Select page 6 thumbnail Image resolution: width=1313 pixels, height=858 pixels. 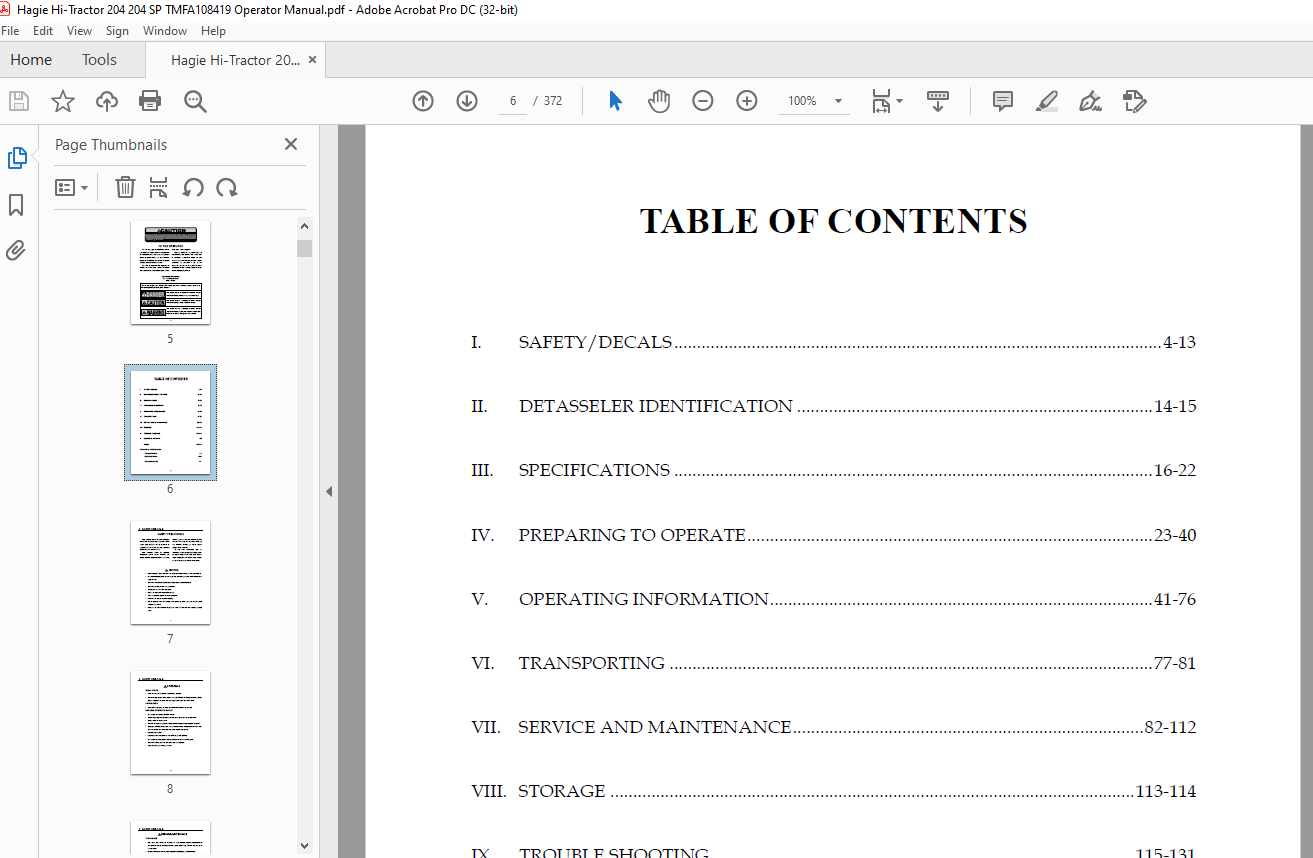[x=170, y=422]
